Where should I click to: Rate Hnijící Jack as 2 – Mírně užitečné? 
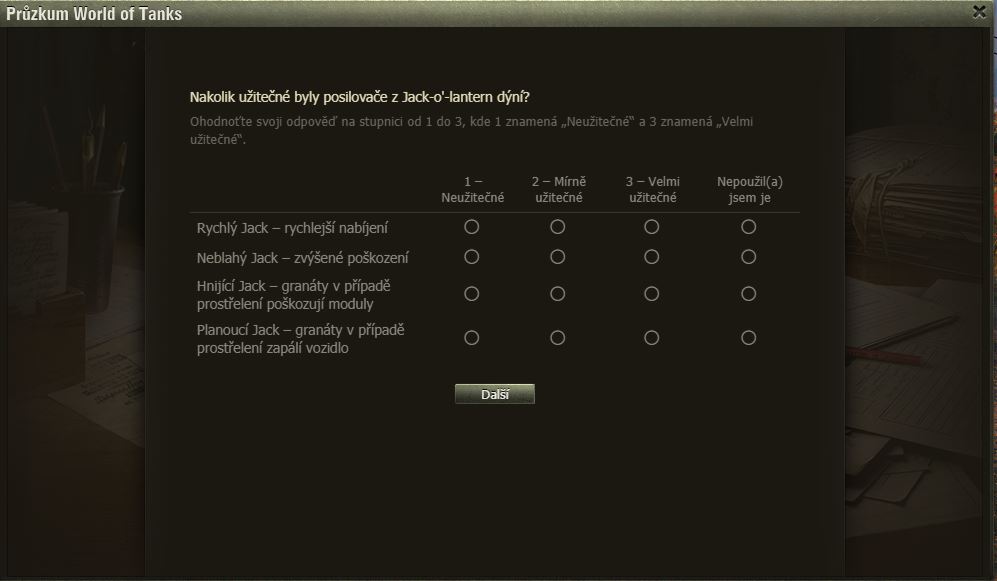(558, 294)
